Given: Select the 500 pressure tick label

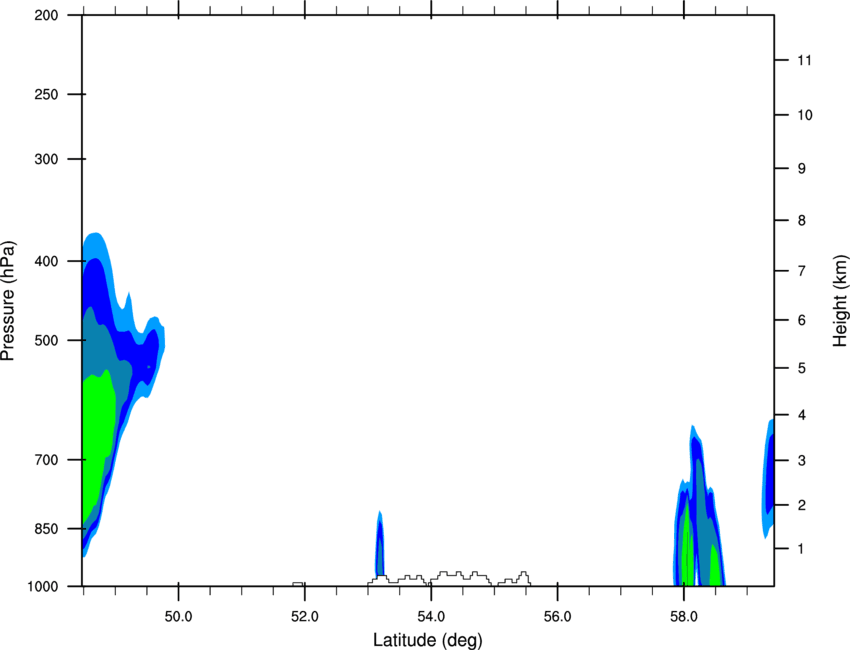Looking at the screenshot, I should pyautogui.click(x=46, y=340).
